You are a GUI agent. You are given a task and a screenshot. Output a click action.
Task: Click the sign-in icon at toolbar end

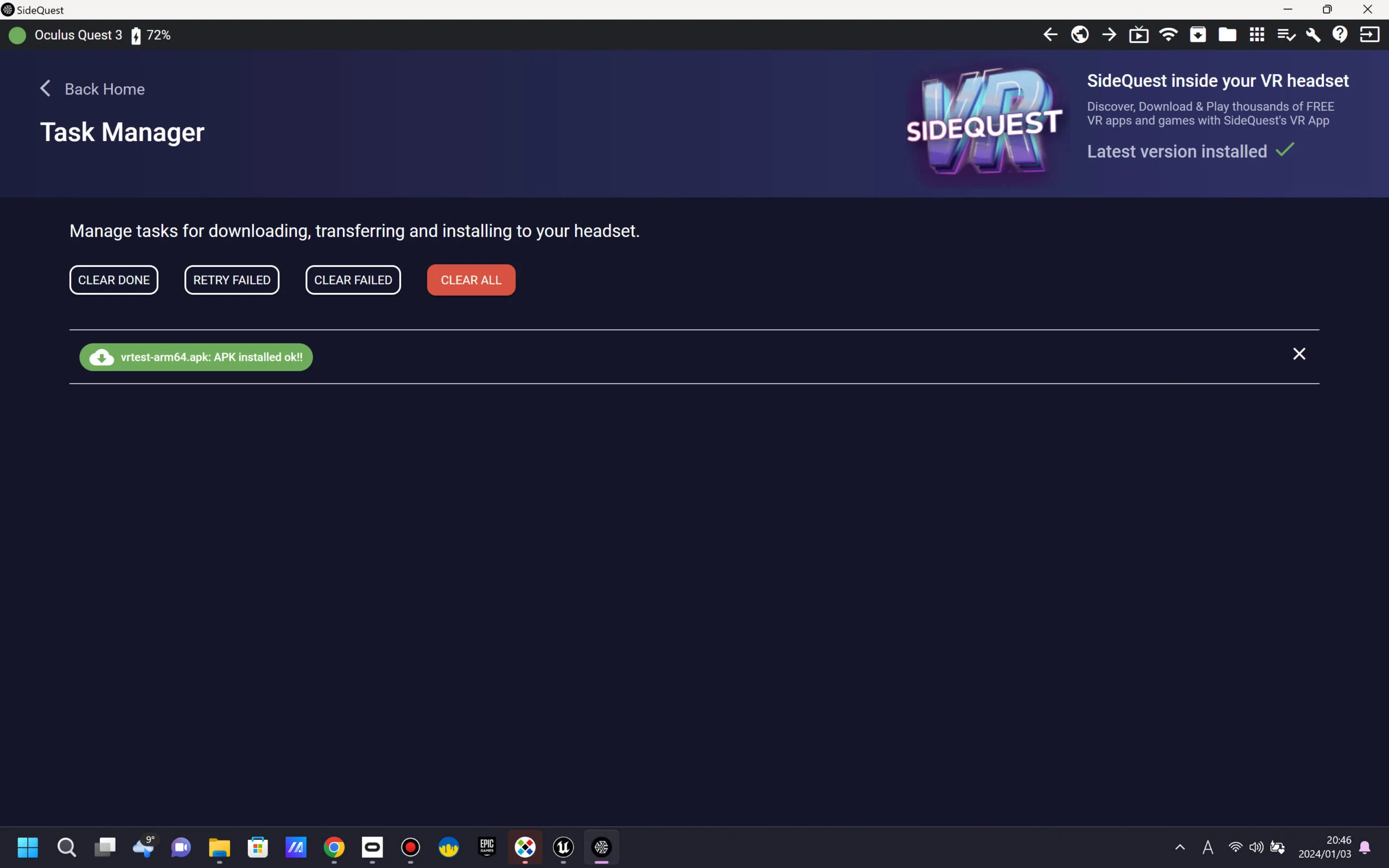point(1369,35)
